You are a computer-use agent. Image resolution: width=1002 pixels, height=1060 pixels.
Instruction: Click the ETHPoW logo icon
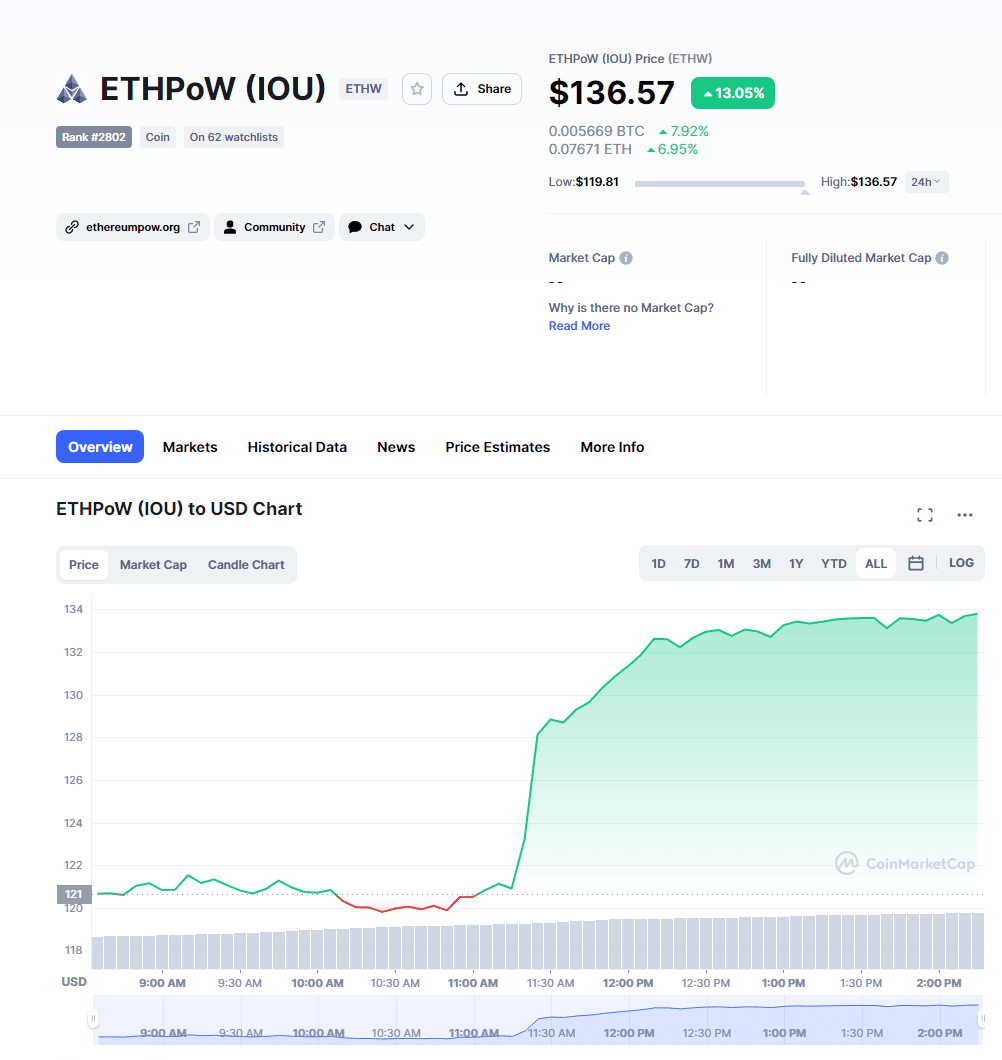pyautogui.click(x=71, y=89)
